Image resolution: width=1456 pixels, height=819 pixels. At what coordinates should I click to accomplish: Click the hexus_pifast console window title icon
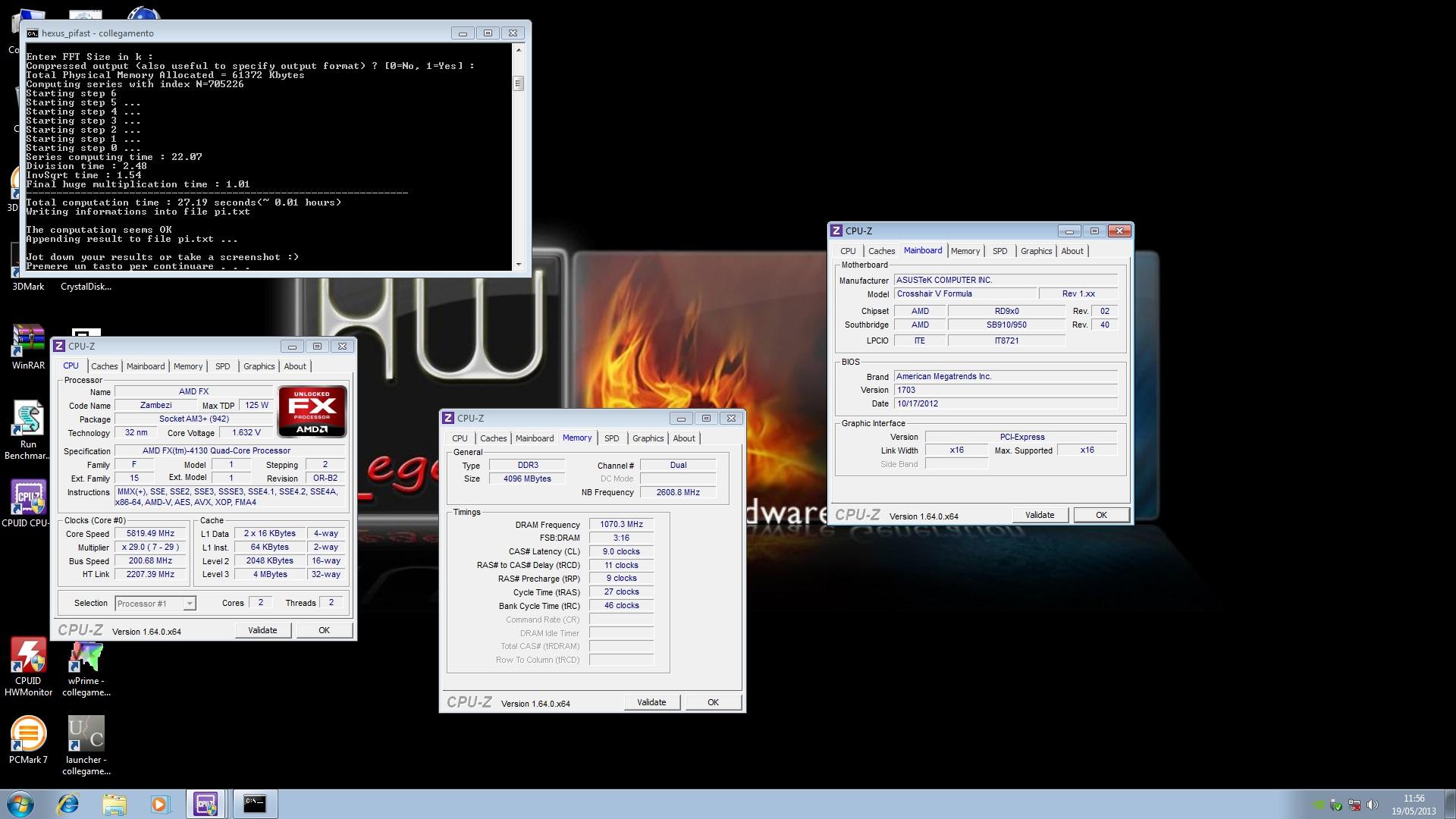33,33
